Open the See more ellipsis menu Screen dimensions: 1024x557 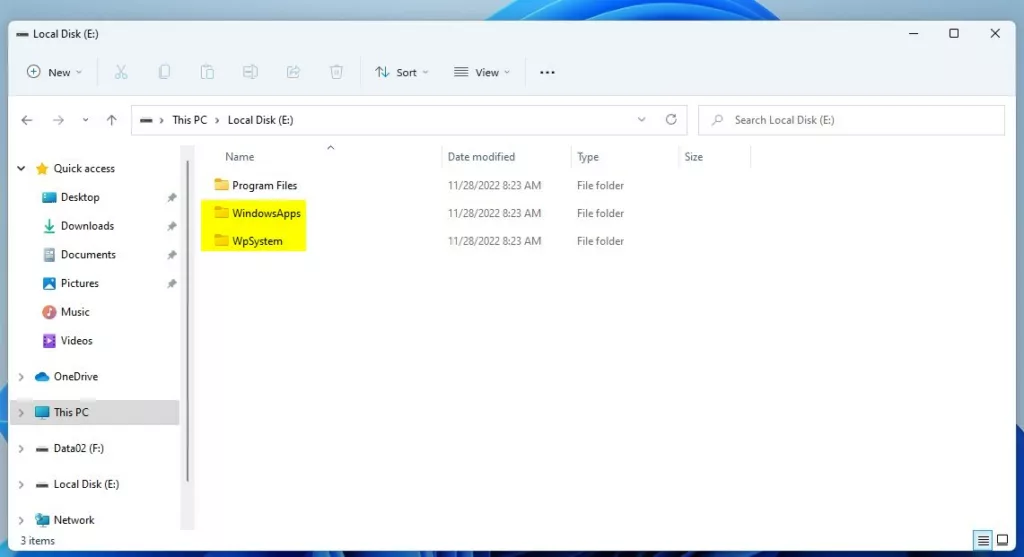(x=547, y=72)
